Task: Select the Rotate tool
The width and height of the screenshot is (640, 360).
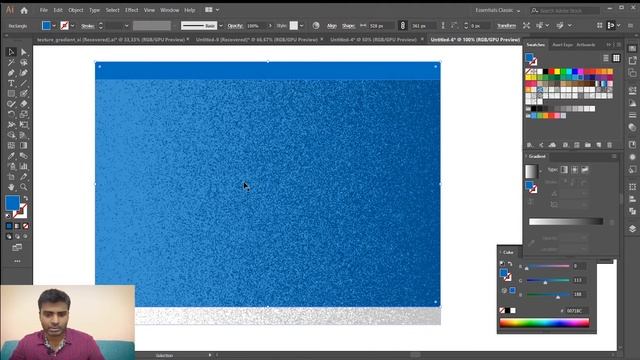Action: 11,114
